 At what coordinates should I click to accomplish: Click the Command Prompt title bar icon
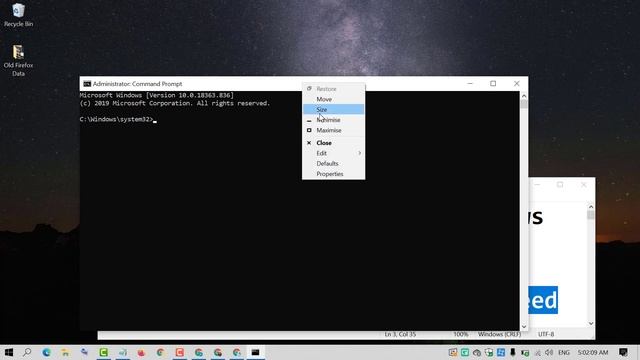coord(87,84)
